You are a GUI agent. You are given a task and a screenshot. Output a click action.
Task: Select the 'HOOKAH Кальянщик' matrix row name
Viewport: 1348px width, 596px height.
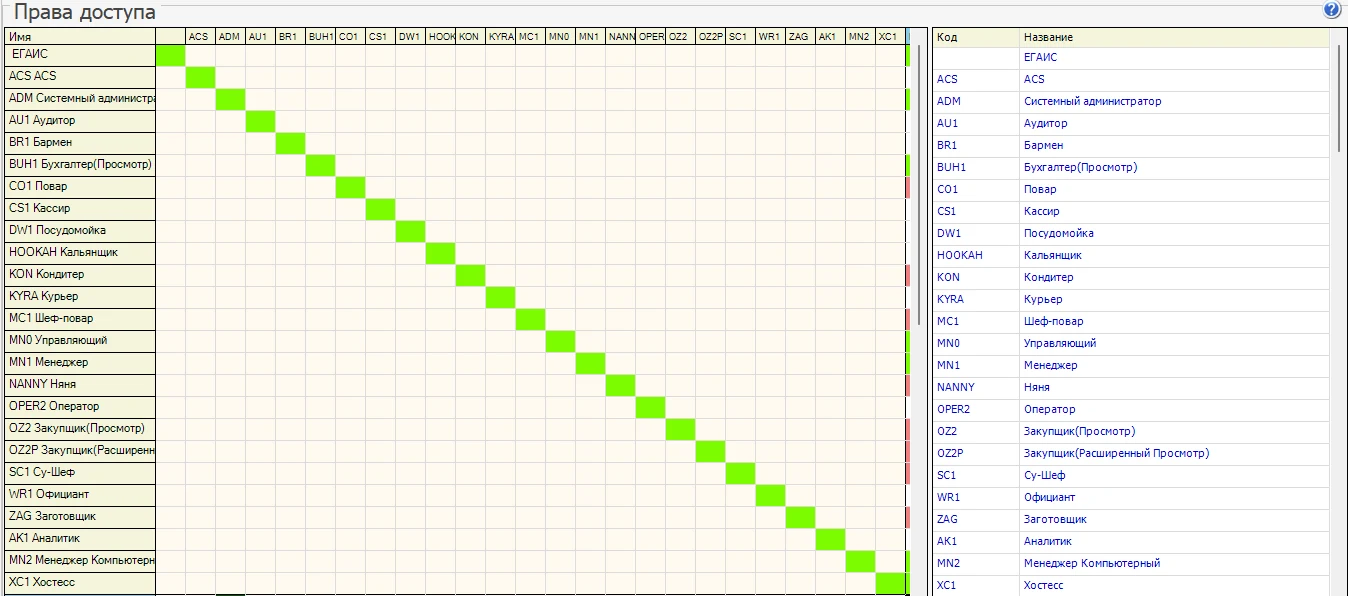[x=80, y=254]
